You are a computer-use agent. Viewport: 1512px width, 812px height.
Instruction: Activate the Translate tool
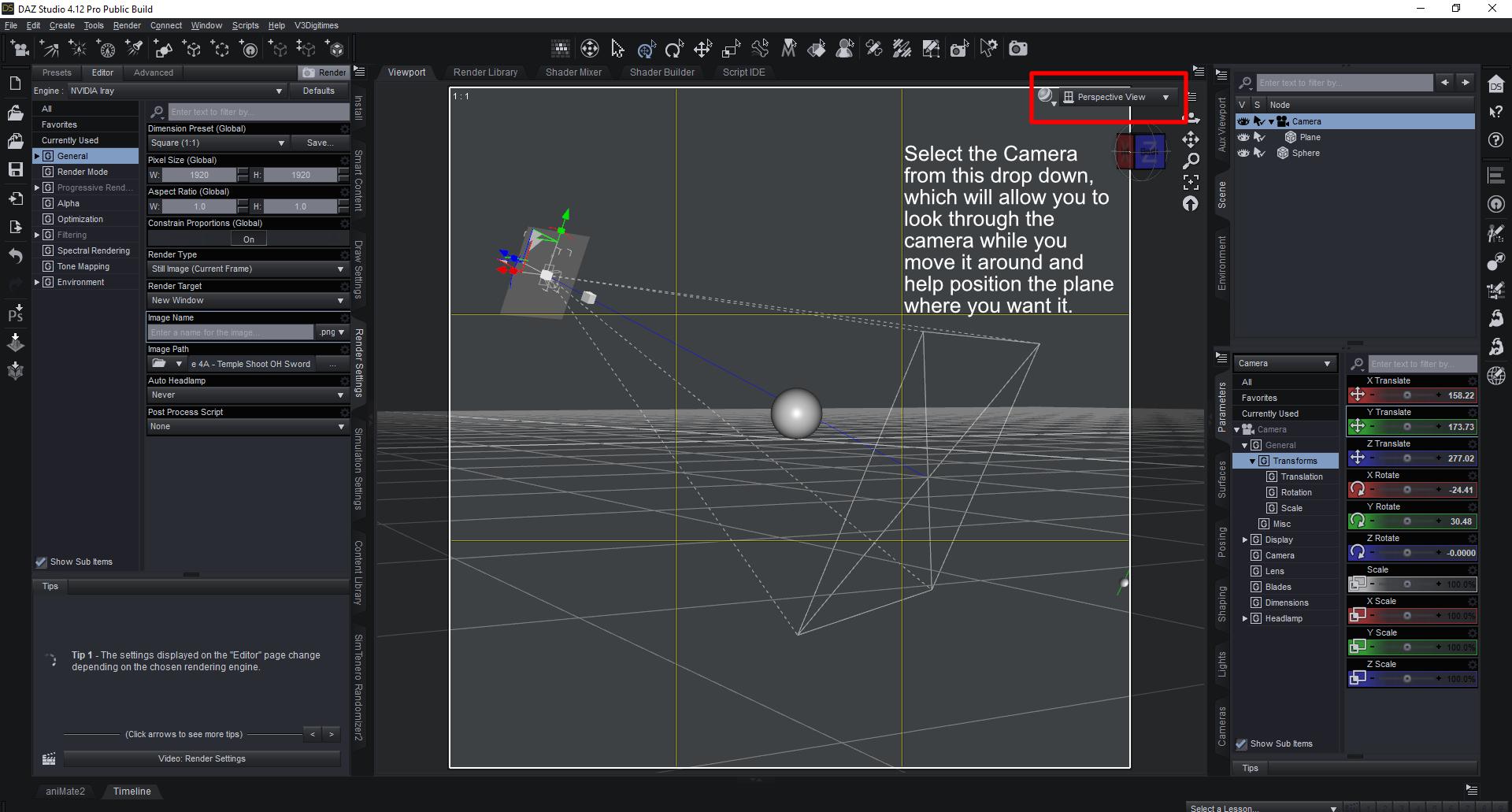pos(702,49)
